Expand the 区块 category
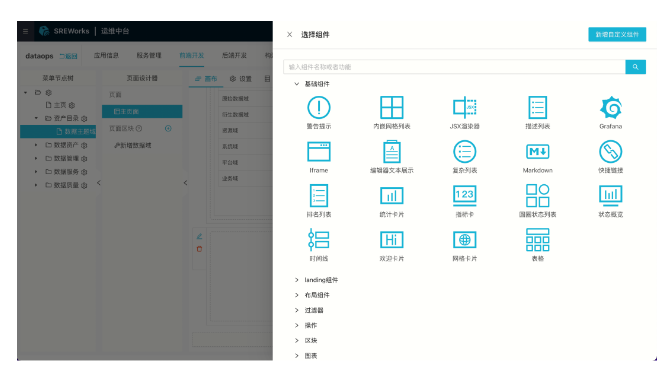This screenshot has height=371, width=670. click(x=297, y=341)
